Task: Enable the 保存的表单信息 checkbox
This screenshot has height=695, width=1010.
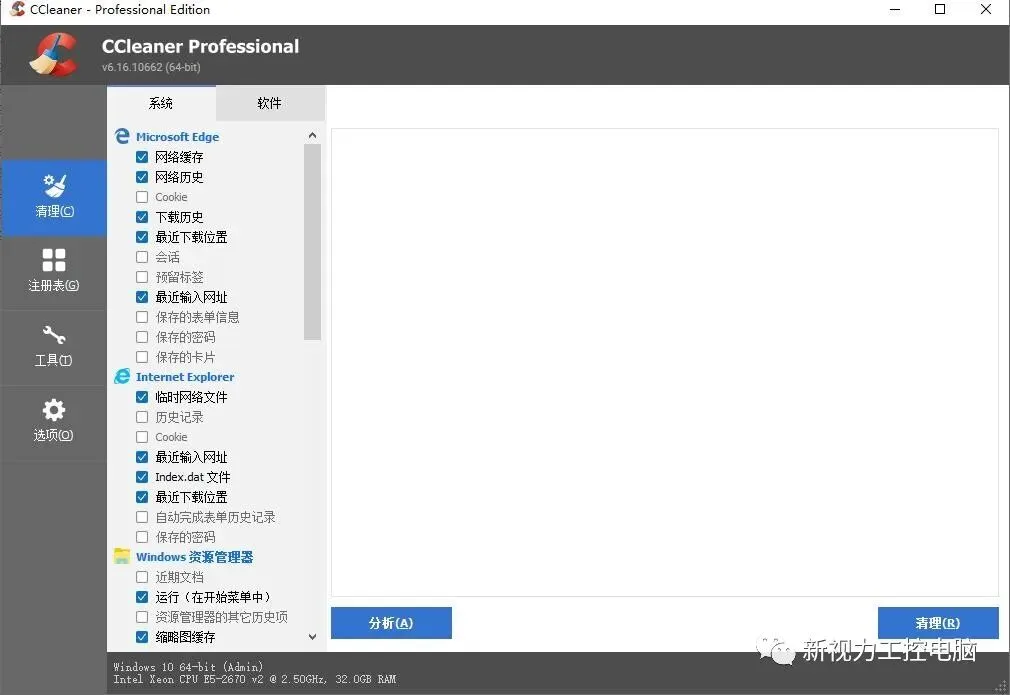Action: coord(142,317)
